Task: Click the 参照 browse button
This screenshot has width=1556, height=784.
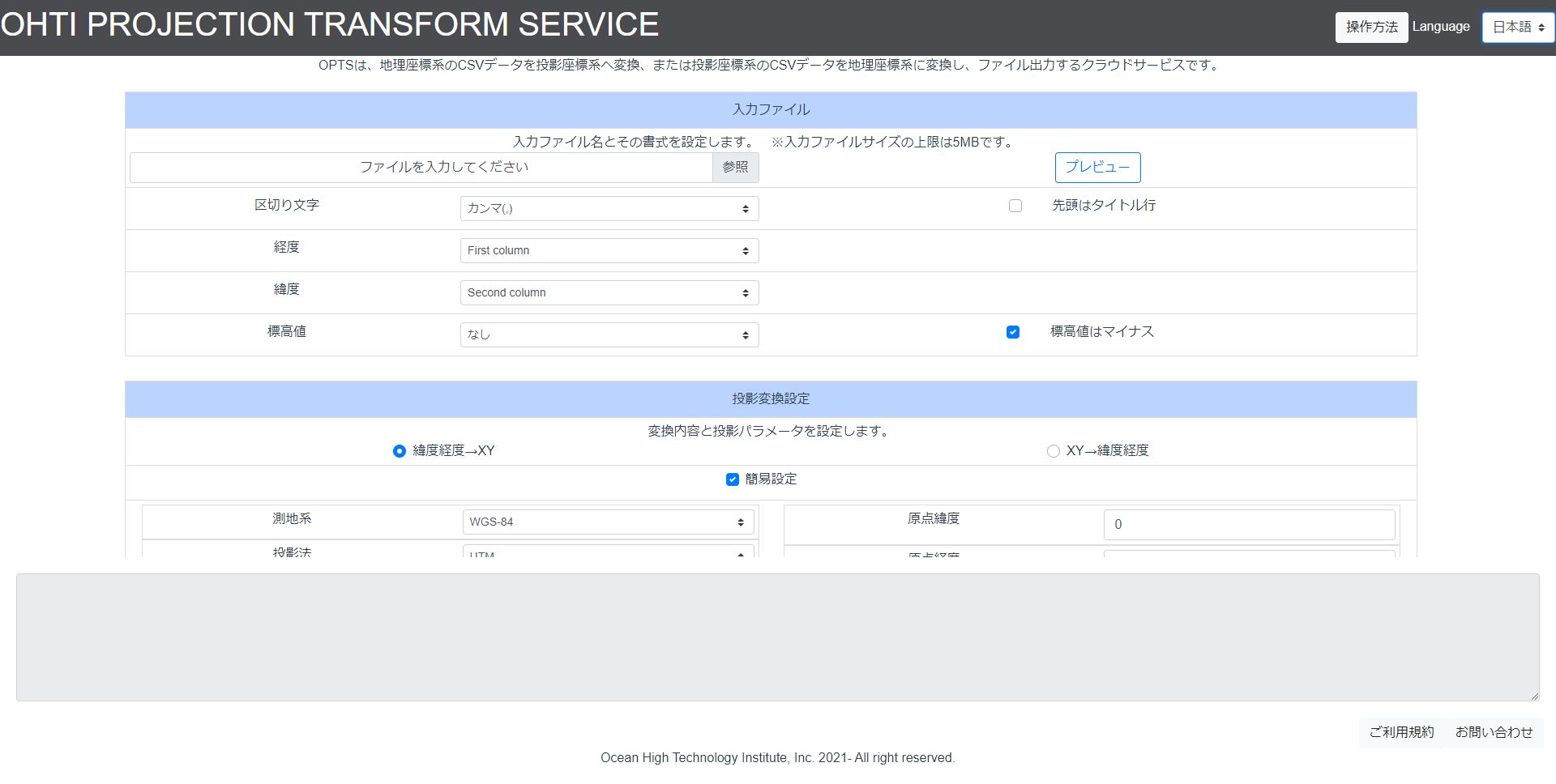Action: point(736,167)
